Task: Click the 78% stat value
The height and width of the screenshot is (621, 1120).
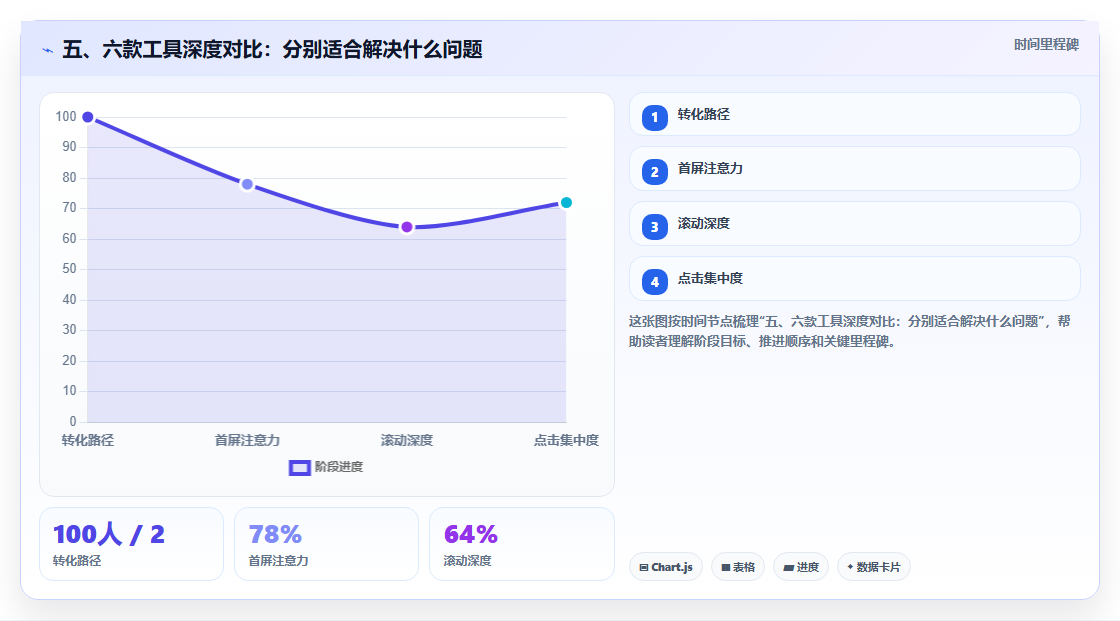Action: [x=275, y=535]
